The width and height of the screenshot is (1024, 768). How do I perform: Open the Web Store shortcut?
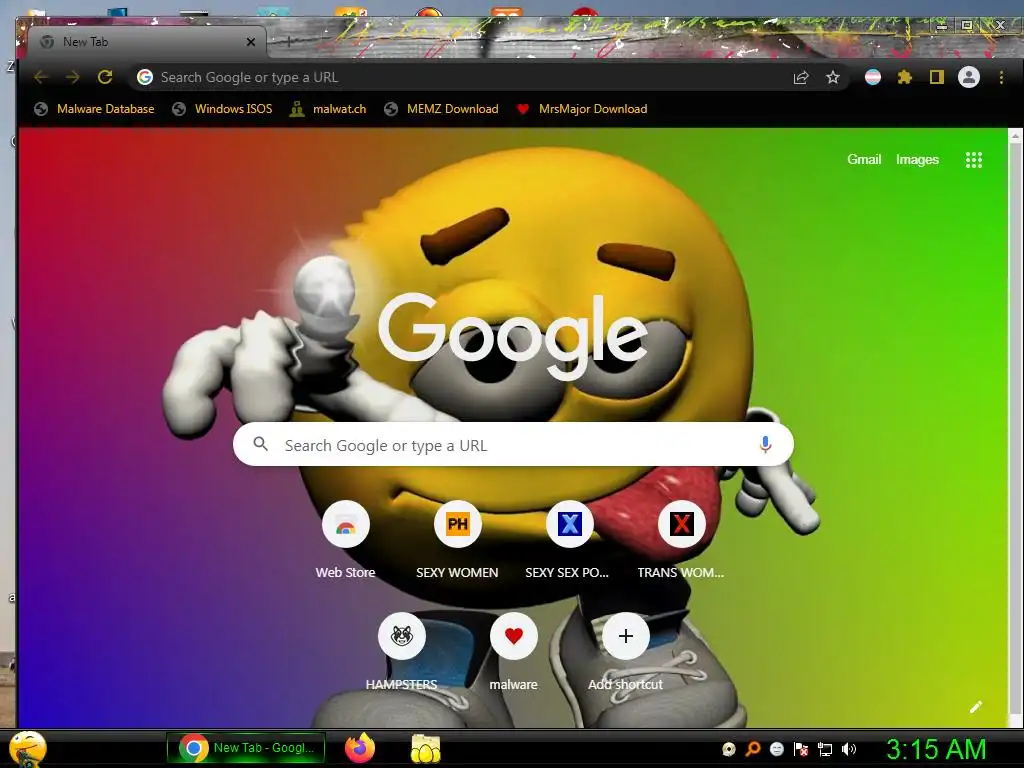coord(345,539)
